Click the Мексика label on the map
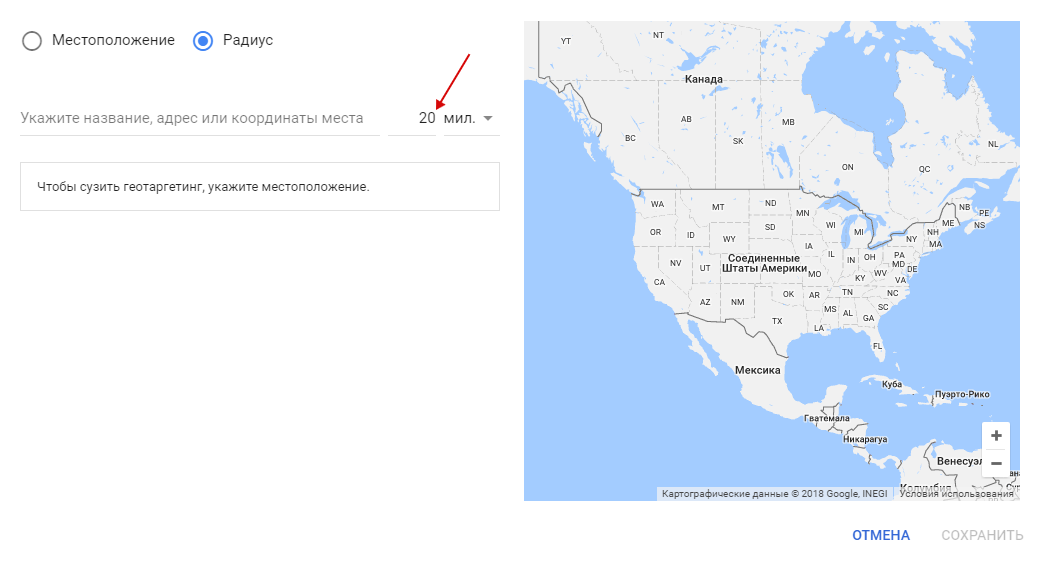This screenshot has width=1040, height=561. pos(757,370)
